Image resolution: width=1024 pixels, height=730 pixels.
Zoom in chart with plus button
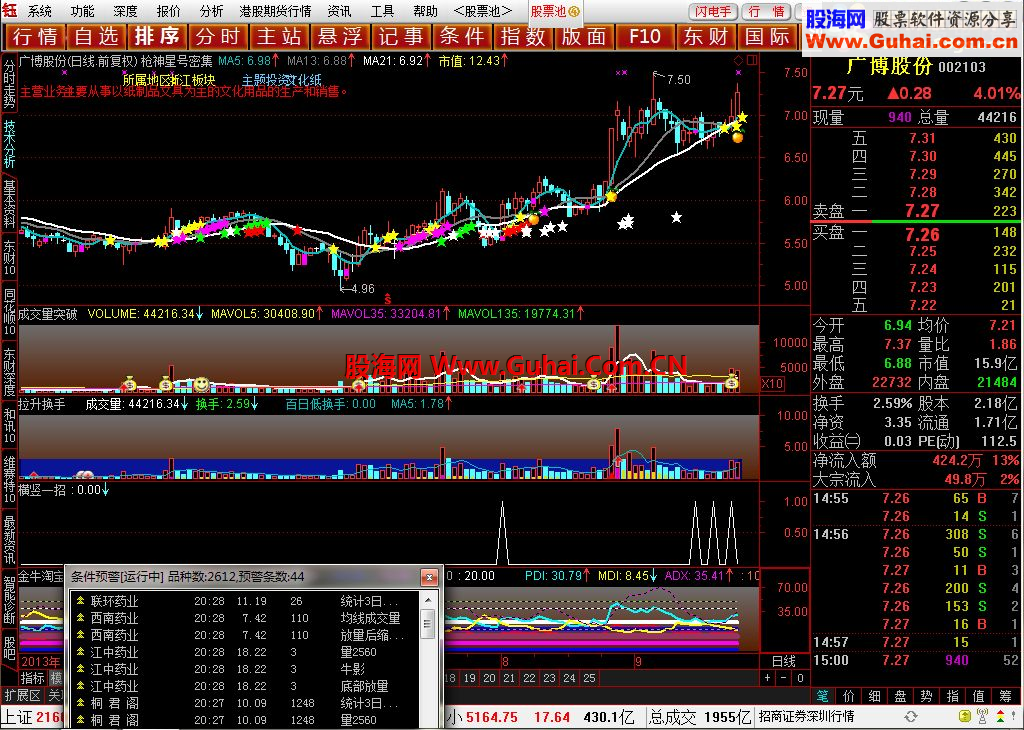click(x=768, y=678)
